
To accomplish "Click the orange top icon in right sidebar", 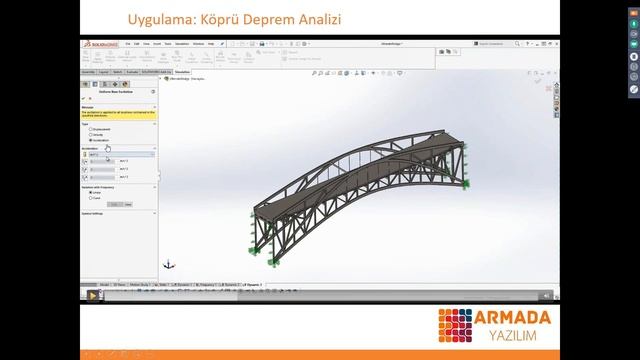I will pos(633,13).
